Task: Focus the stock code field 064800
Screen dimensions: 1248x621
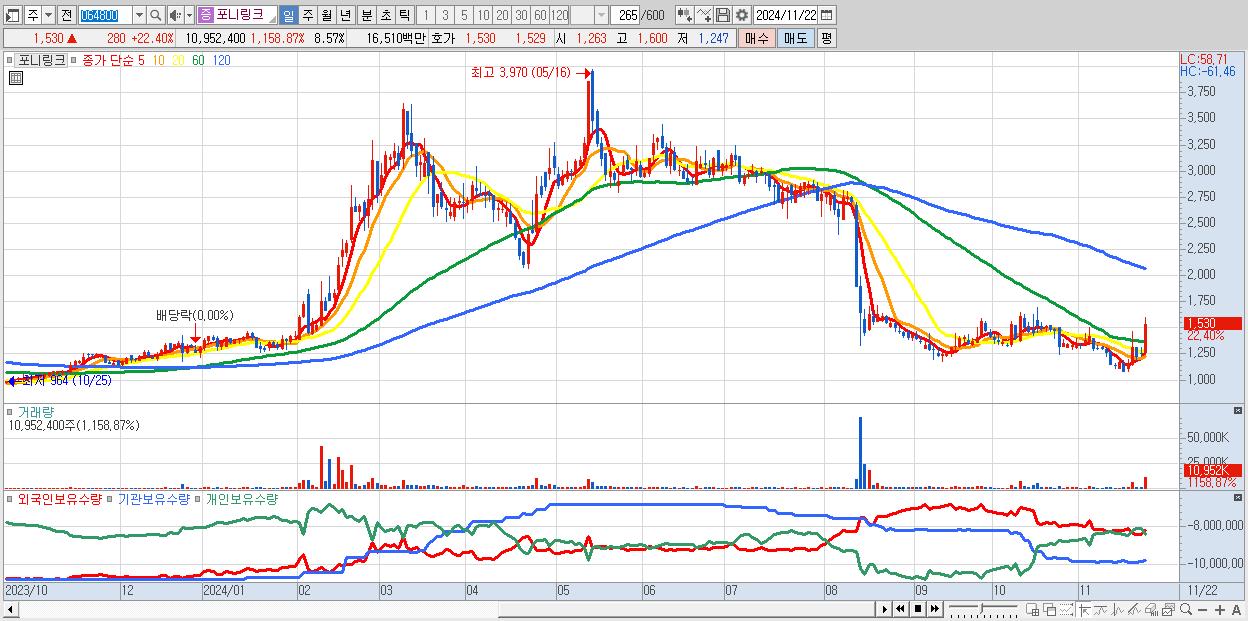Action: tap(104, 15)
